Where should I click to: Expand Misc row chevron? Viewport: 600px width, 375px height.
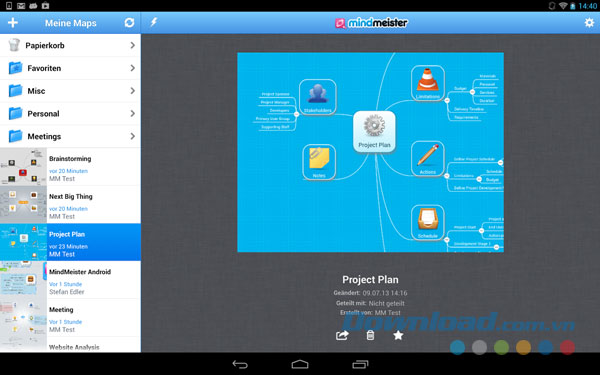(x=132, y=91)
